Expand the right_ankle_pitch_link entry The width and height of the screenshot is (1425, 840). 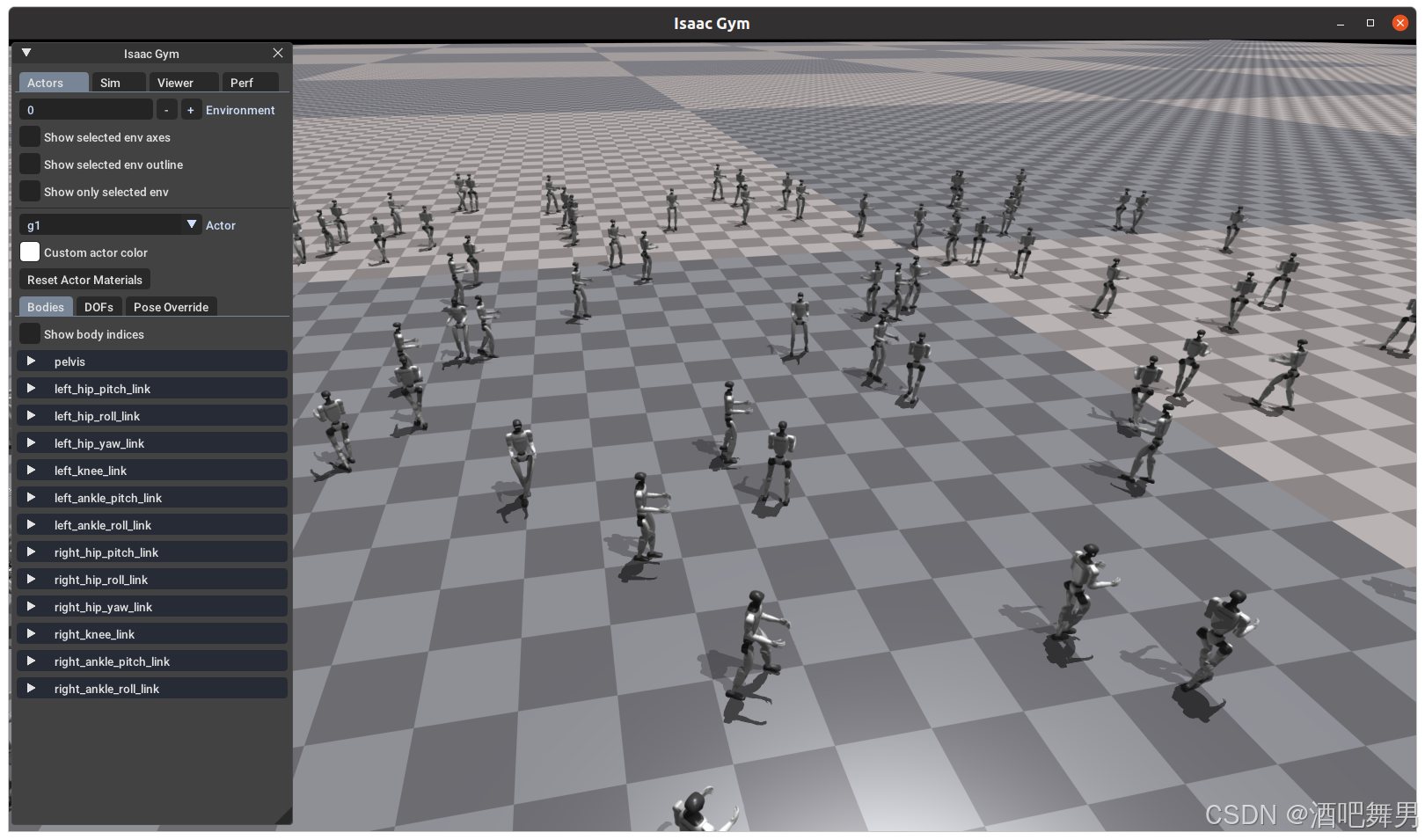tap(152, 661)
